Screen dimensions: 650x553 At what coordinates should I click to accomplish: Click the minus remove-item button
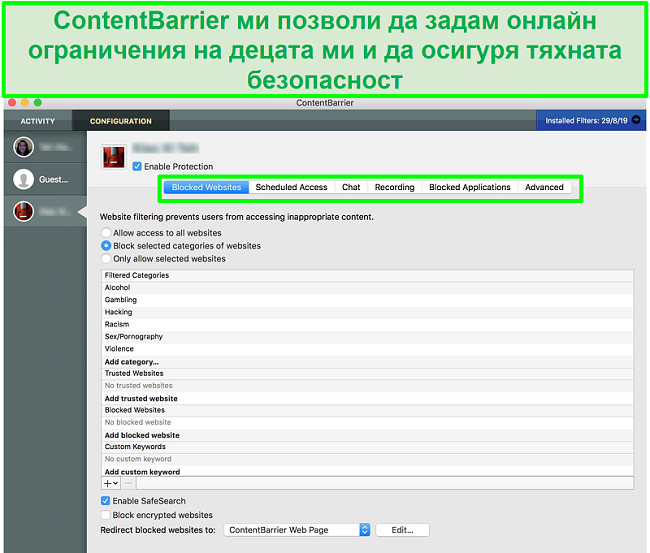[x=129, y=483]
